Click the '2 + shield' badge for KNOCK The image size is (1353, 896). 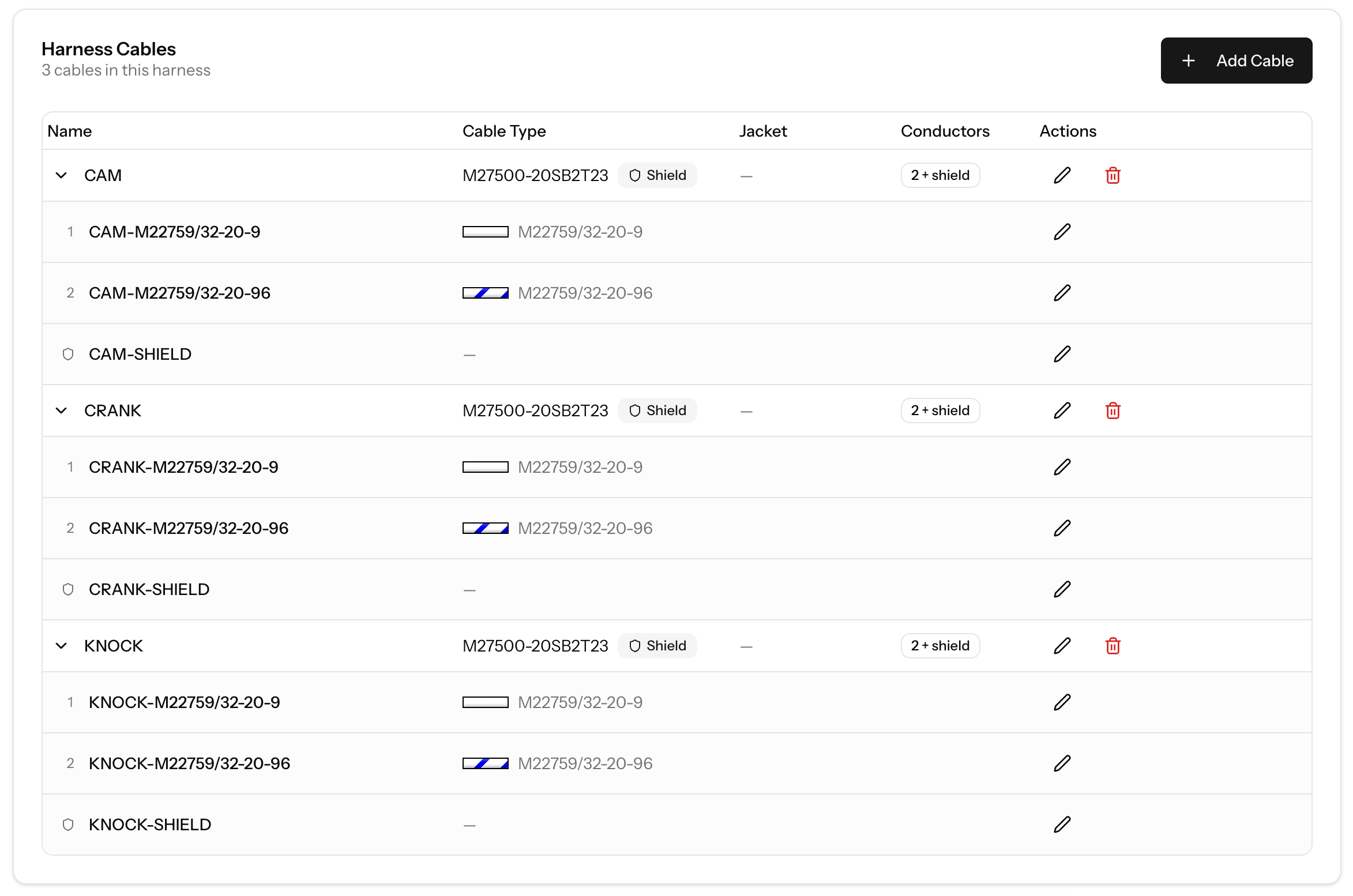click(x=940, y=646)
